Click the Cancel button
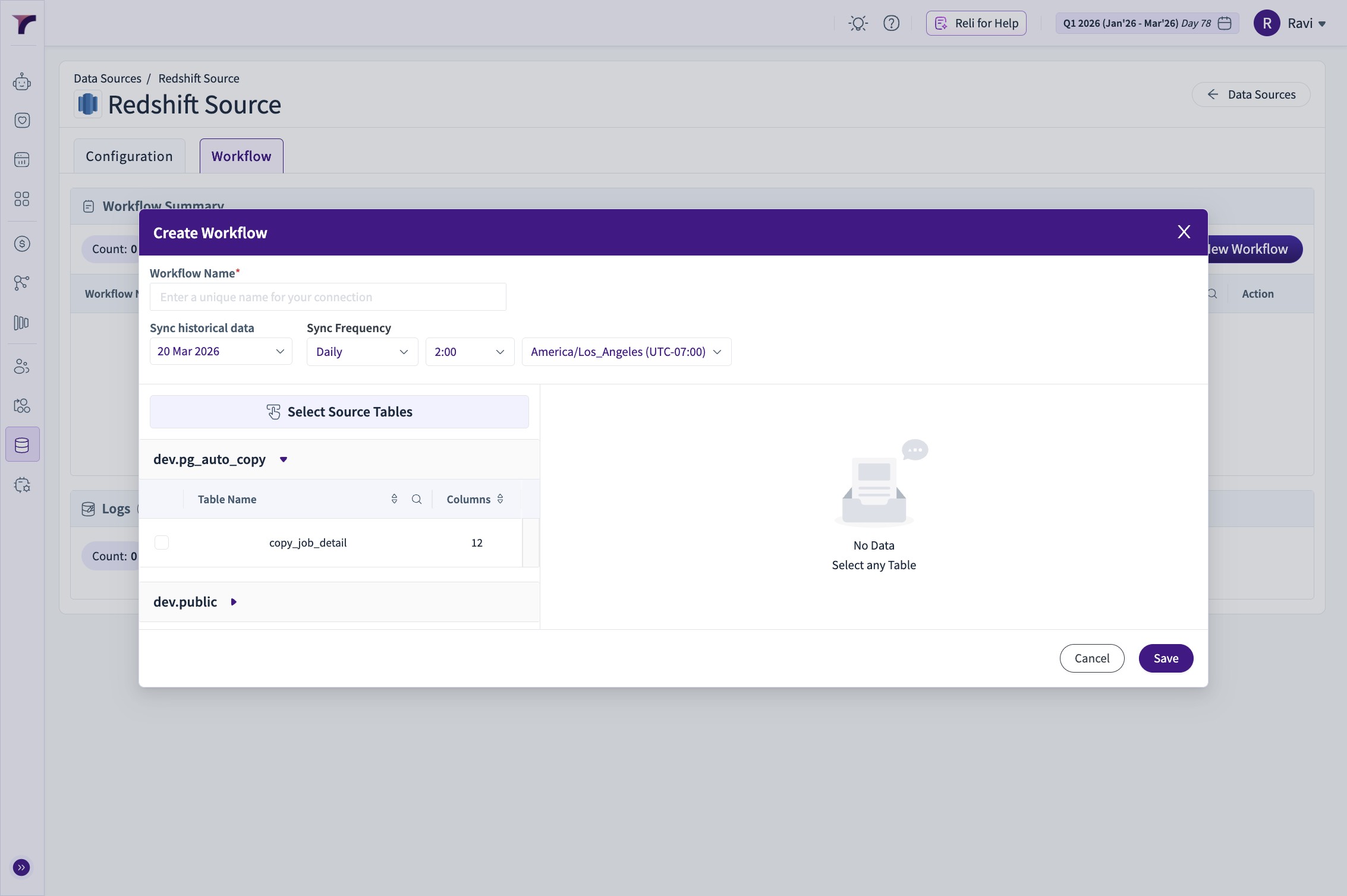The height and width of the screenshot is (896, 1347). [x=1091, y=658]
